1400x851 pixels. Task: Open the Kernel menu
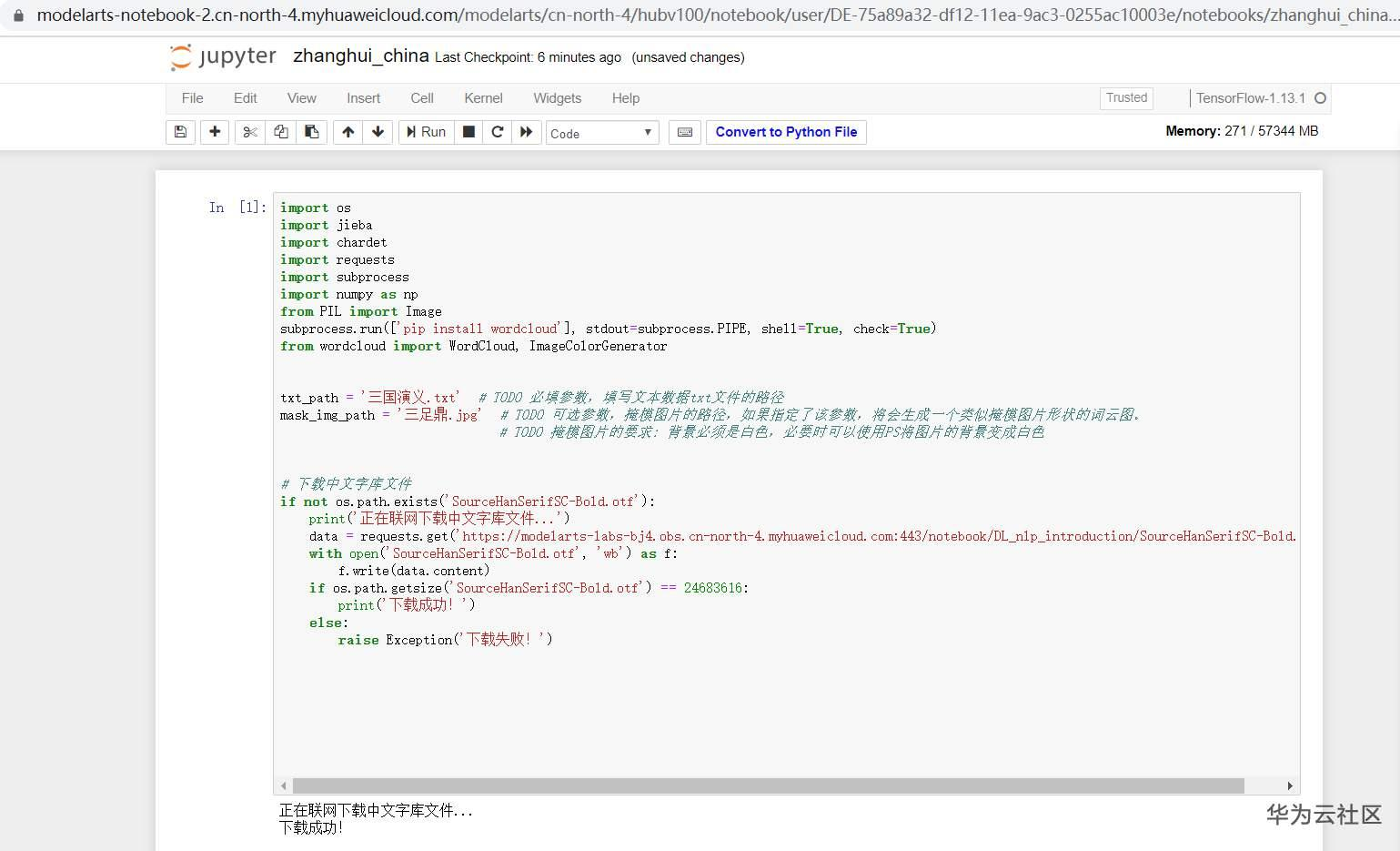click(x=483, y=98)
